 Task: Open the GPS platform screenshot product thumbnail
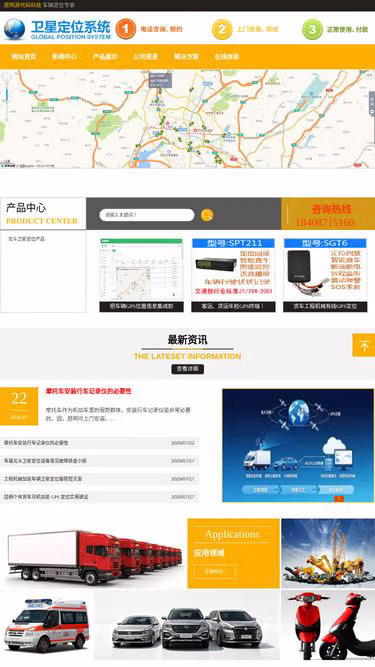click(142, 270)
